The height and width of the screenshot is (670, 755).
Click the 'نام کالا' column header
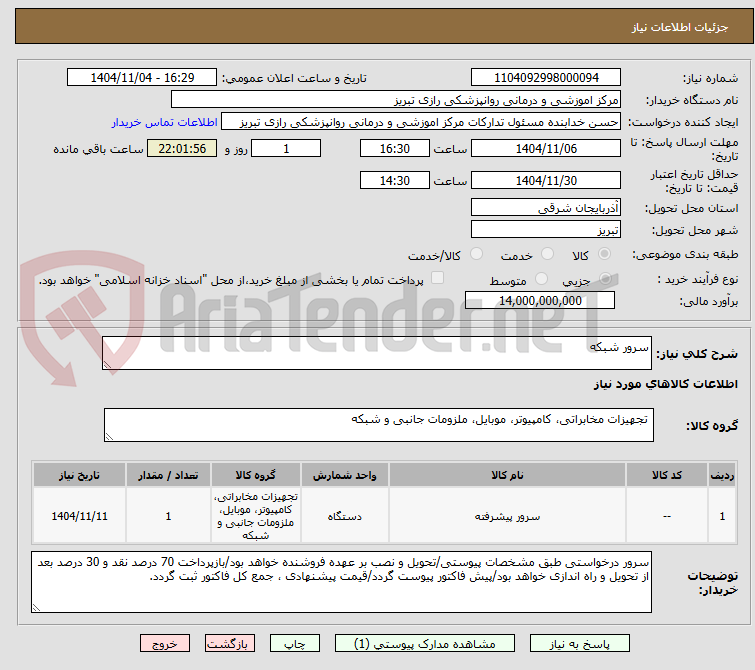click(x=507, y=475)
